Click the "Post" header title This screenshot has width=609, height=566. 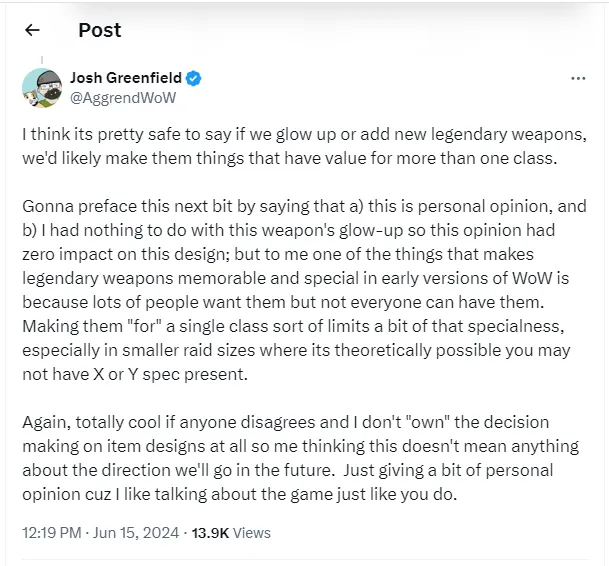99,30
